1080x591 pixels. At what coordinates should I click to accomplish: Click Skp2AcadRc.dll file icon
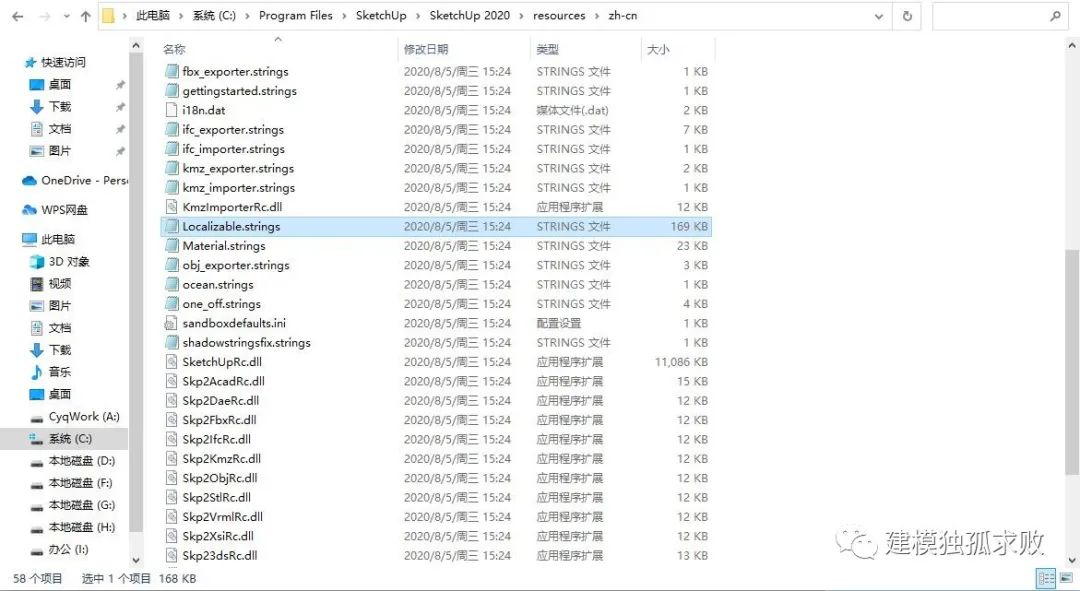[x=172, y=381]
